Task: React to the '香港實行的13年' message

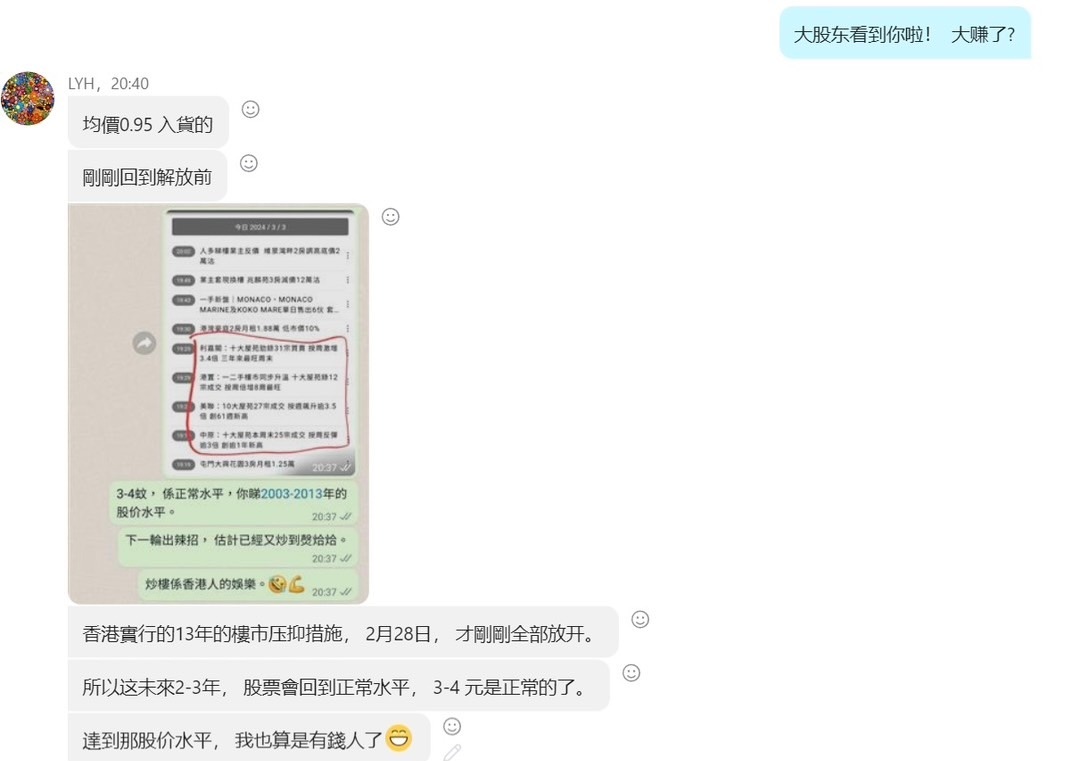Action: (x=641, y=619)
